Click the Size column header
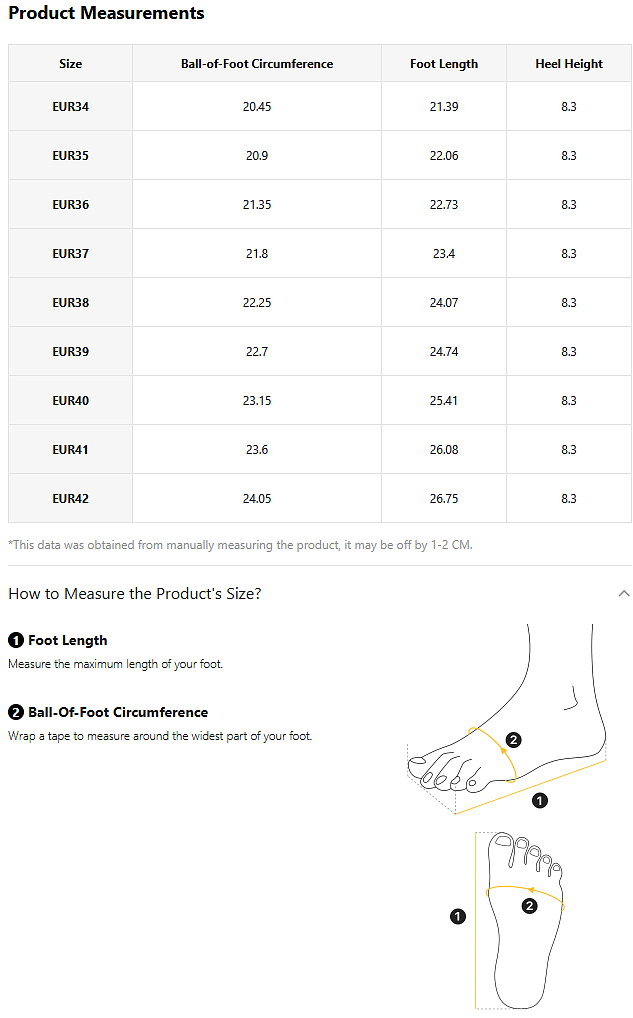 click(70, 64)
